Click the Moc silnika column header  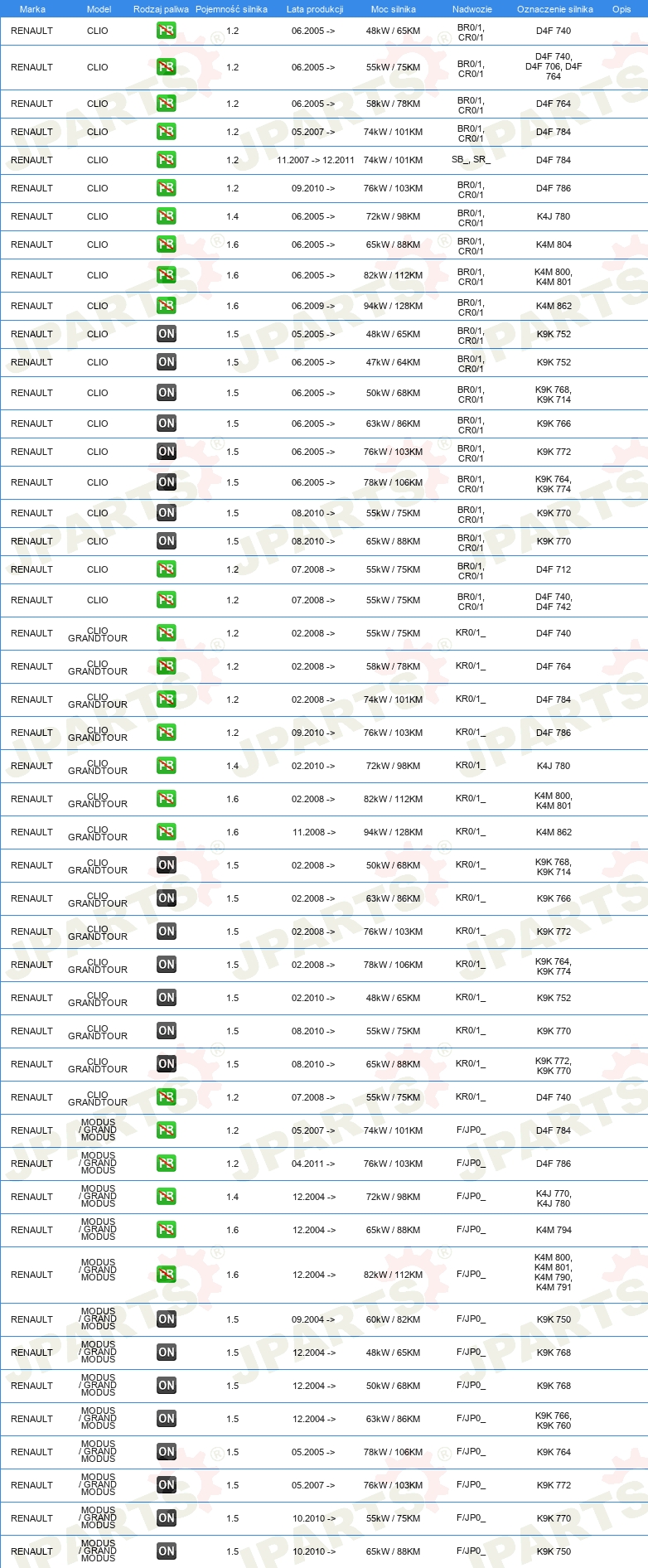(394, 9)
